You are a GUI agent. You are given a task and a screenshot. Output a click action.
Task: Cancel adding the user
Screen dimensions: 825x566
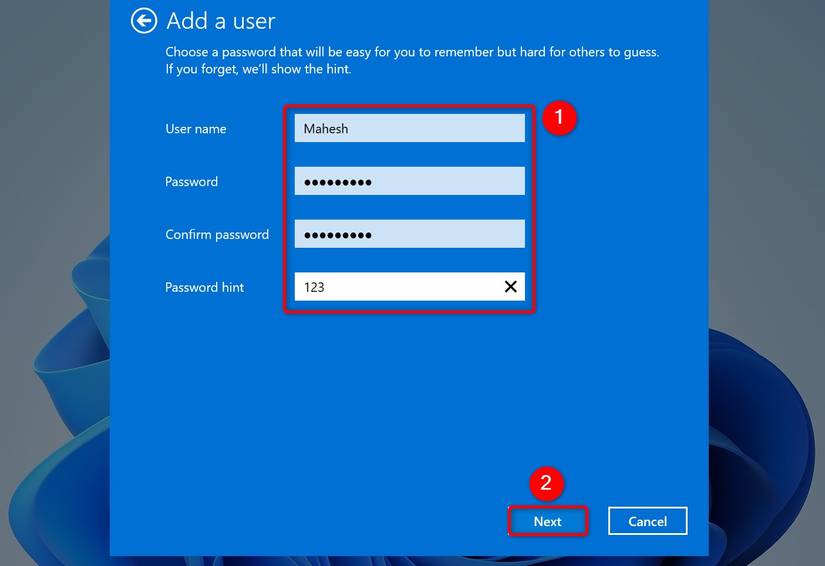click(x=648, y=521)
